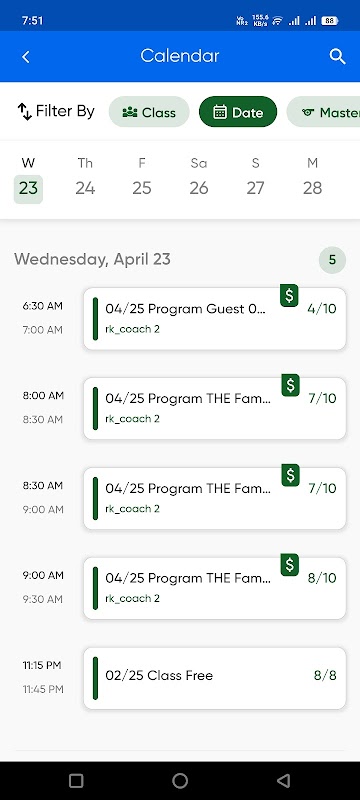
Task: Tap the back arrow in Calendar header
Action: click(25, 57)
